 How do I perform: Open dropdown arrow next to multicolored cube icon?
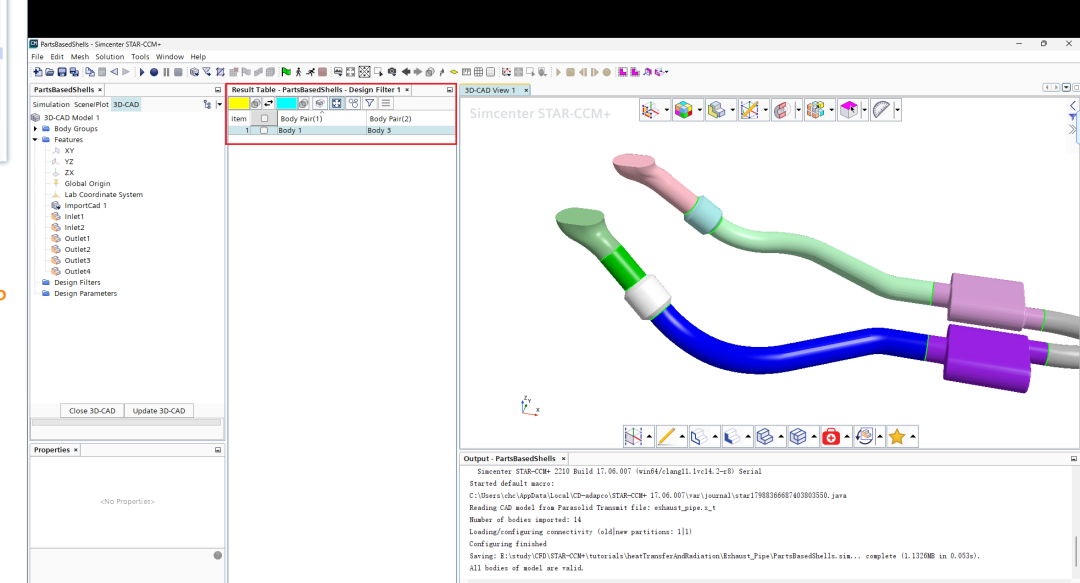click(699, 110)
